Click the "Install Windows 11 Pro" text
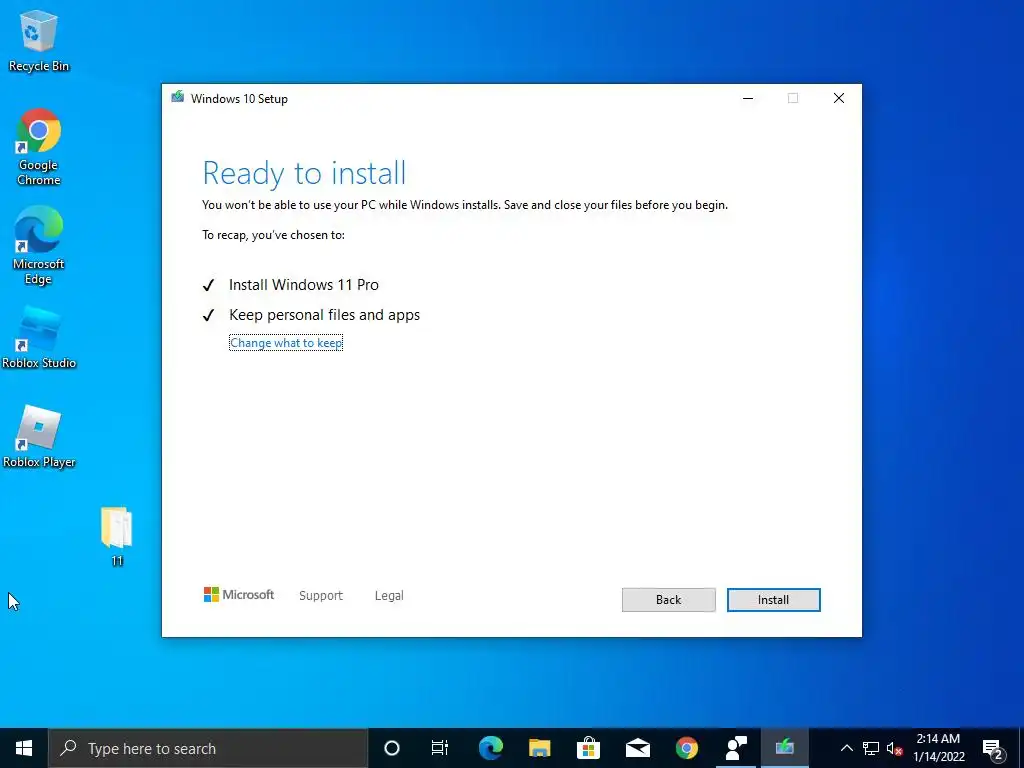 point(304,285)
